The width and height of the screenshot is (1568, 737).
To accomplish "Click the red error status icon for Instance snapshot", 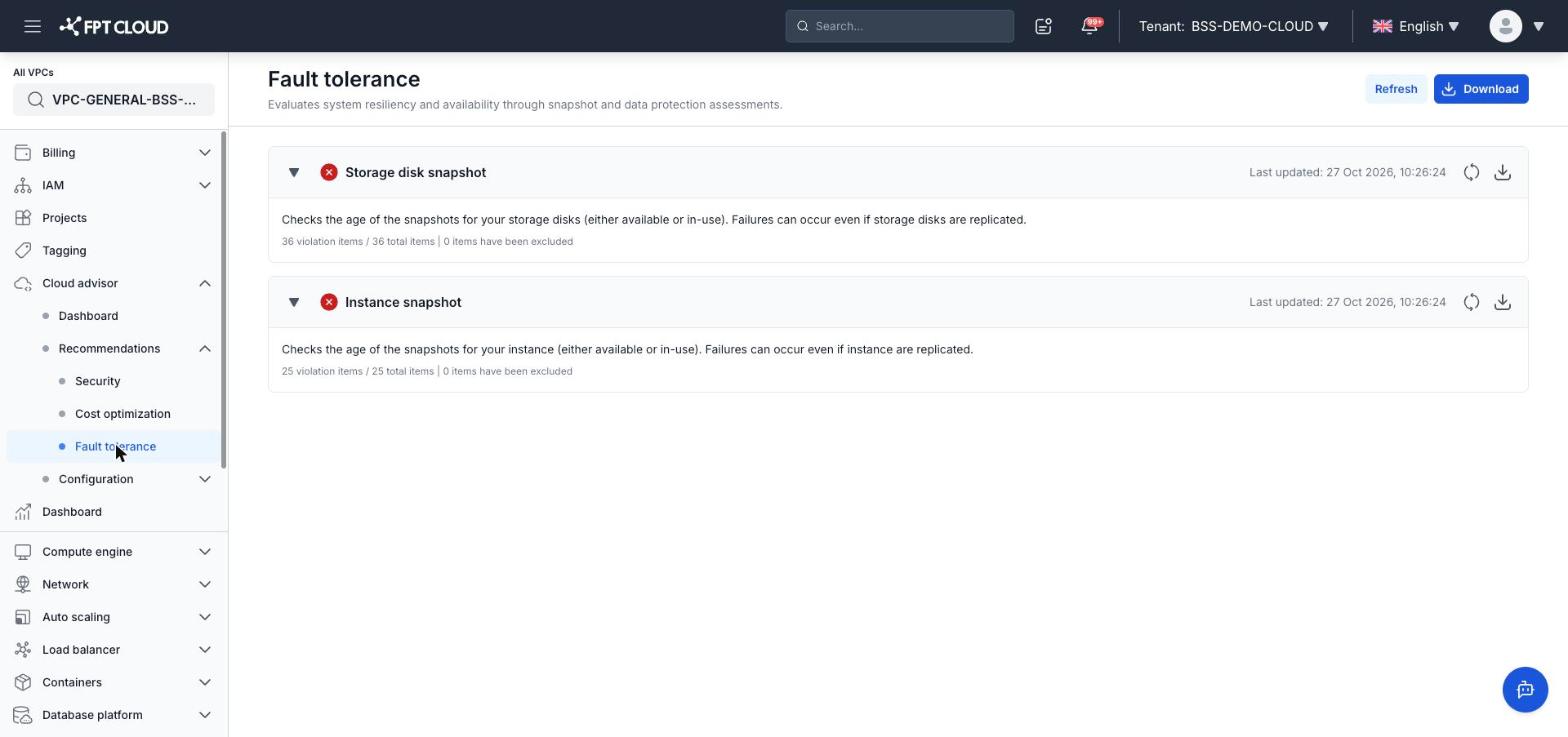I will [329, 302].
